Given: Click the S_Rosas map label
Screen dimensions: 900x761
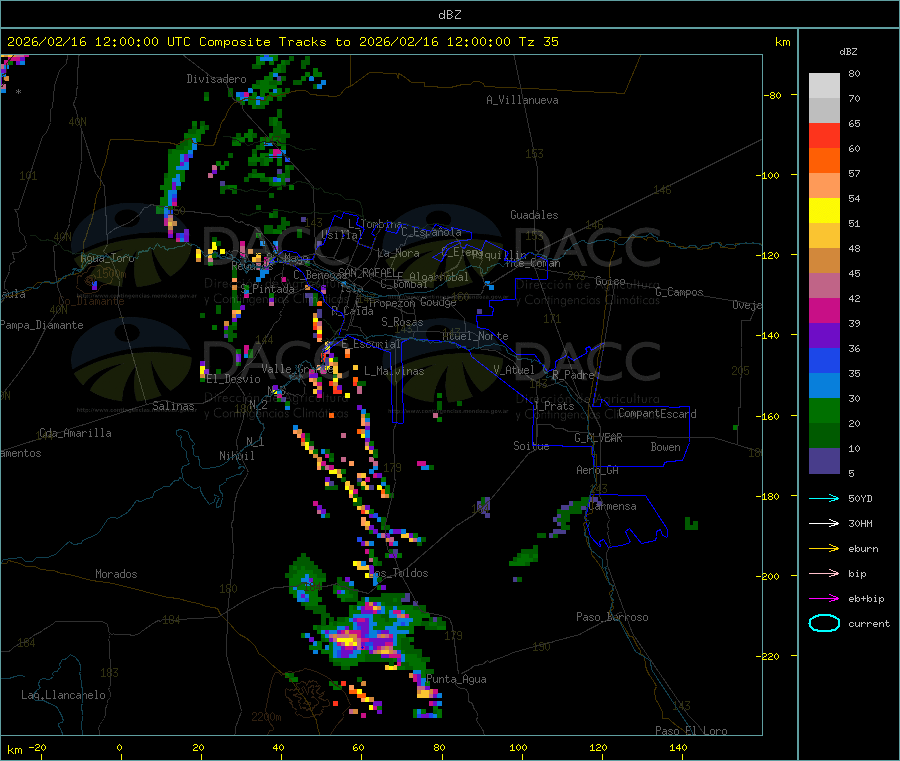Looking at the screenshot, I should pos(402,322).
